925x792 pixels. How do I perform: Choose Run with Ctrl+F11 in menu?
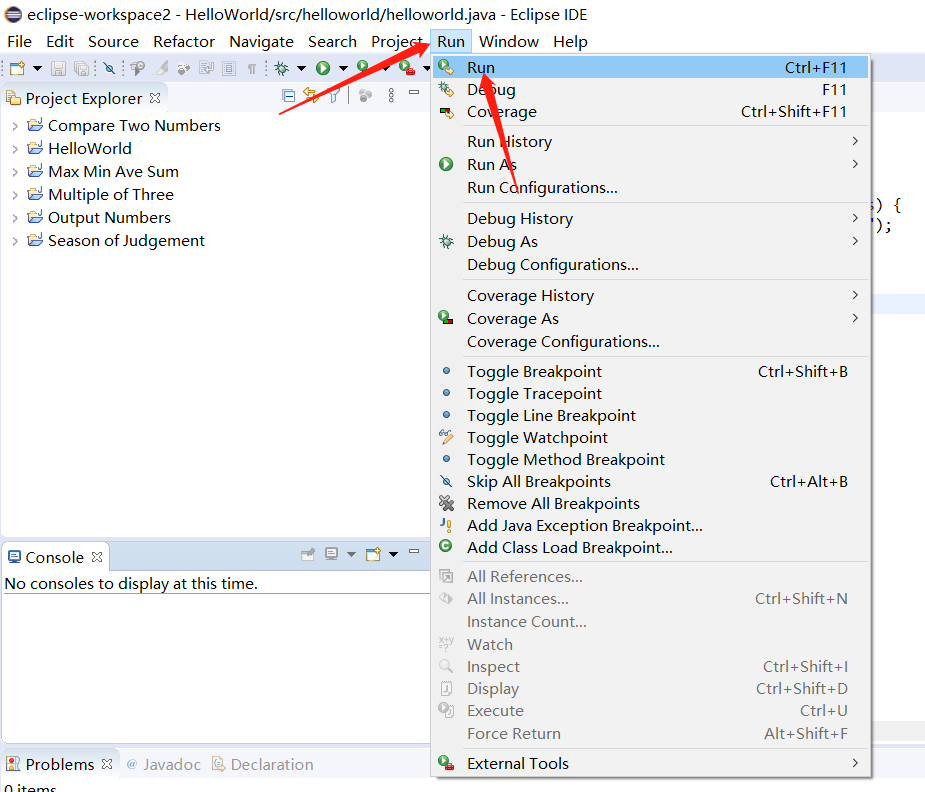tap(650, 67)
